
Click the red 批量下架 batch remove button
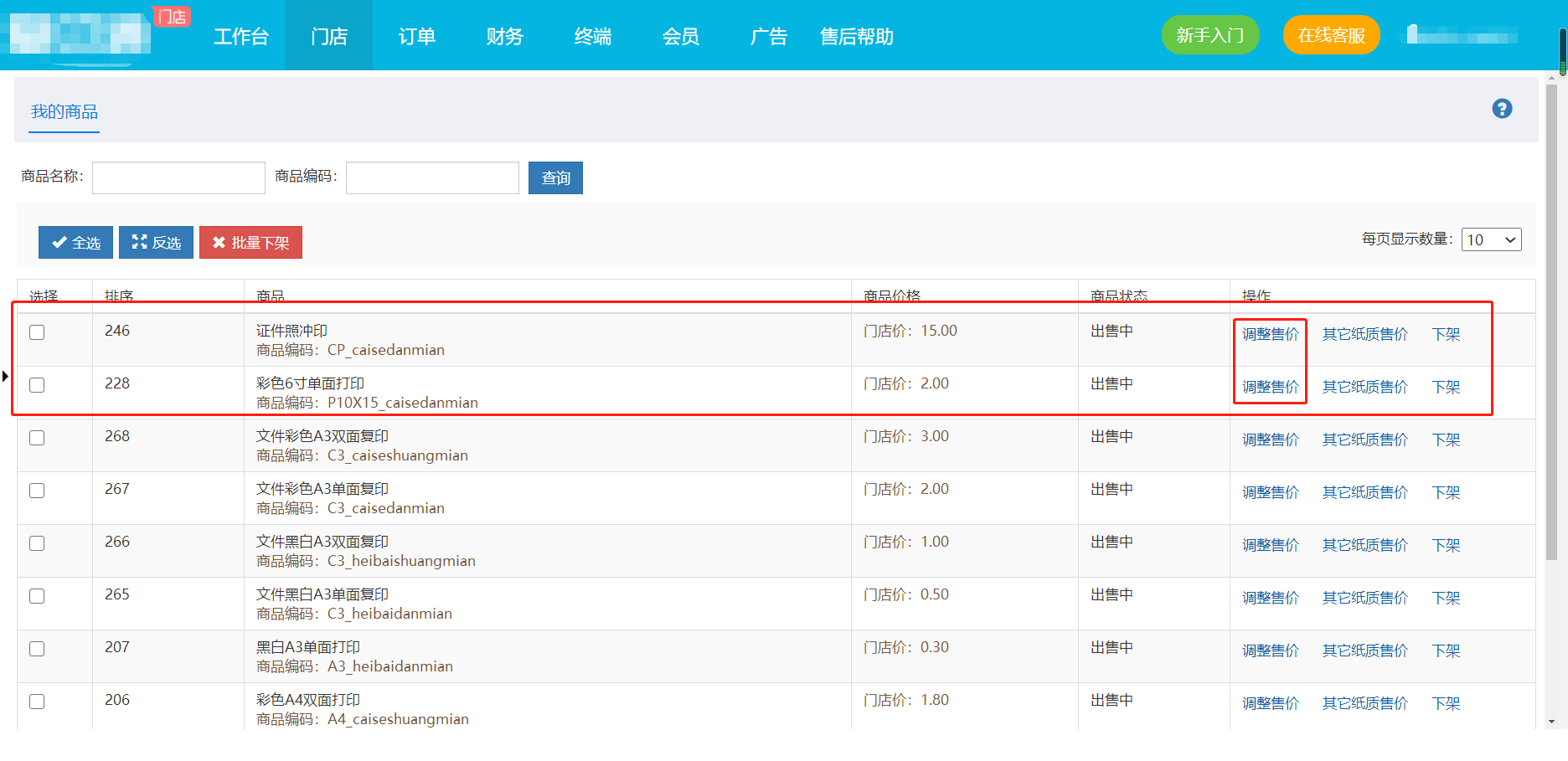pyautogui.click(x=250, y=243)
